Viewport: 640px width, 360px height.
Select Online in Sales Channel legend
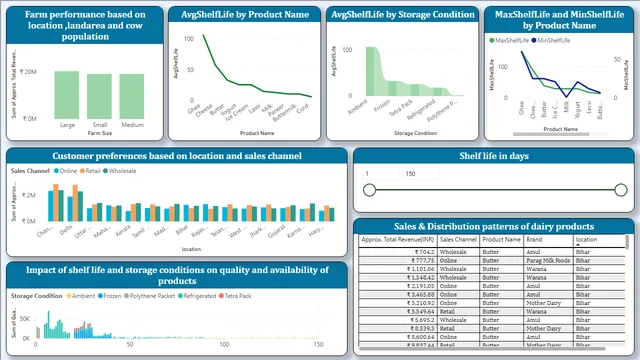[65, 171]
